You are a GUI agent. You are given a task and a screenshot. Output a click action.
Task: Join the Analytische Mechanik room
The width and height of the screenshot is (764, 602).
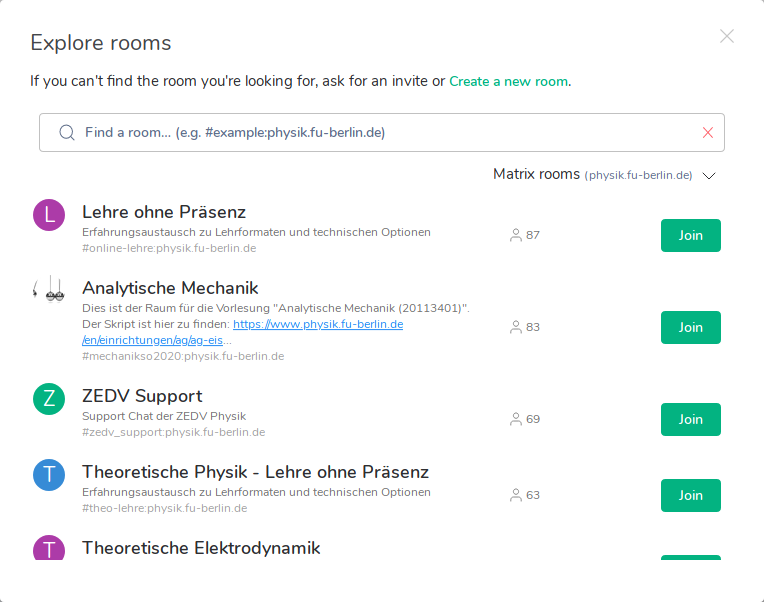(690, 327)
